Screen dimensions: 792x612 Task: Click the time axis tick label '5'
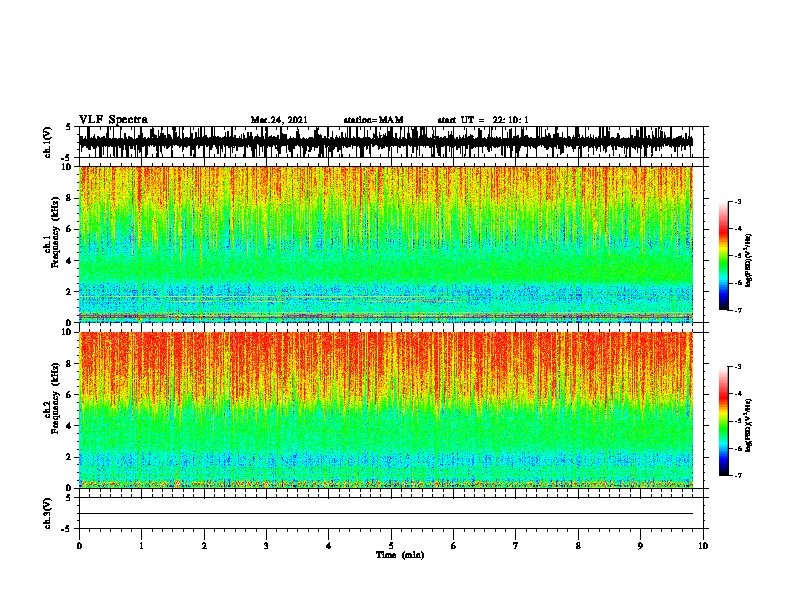(x=391, y=546)
